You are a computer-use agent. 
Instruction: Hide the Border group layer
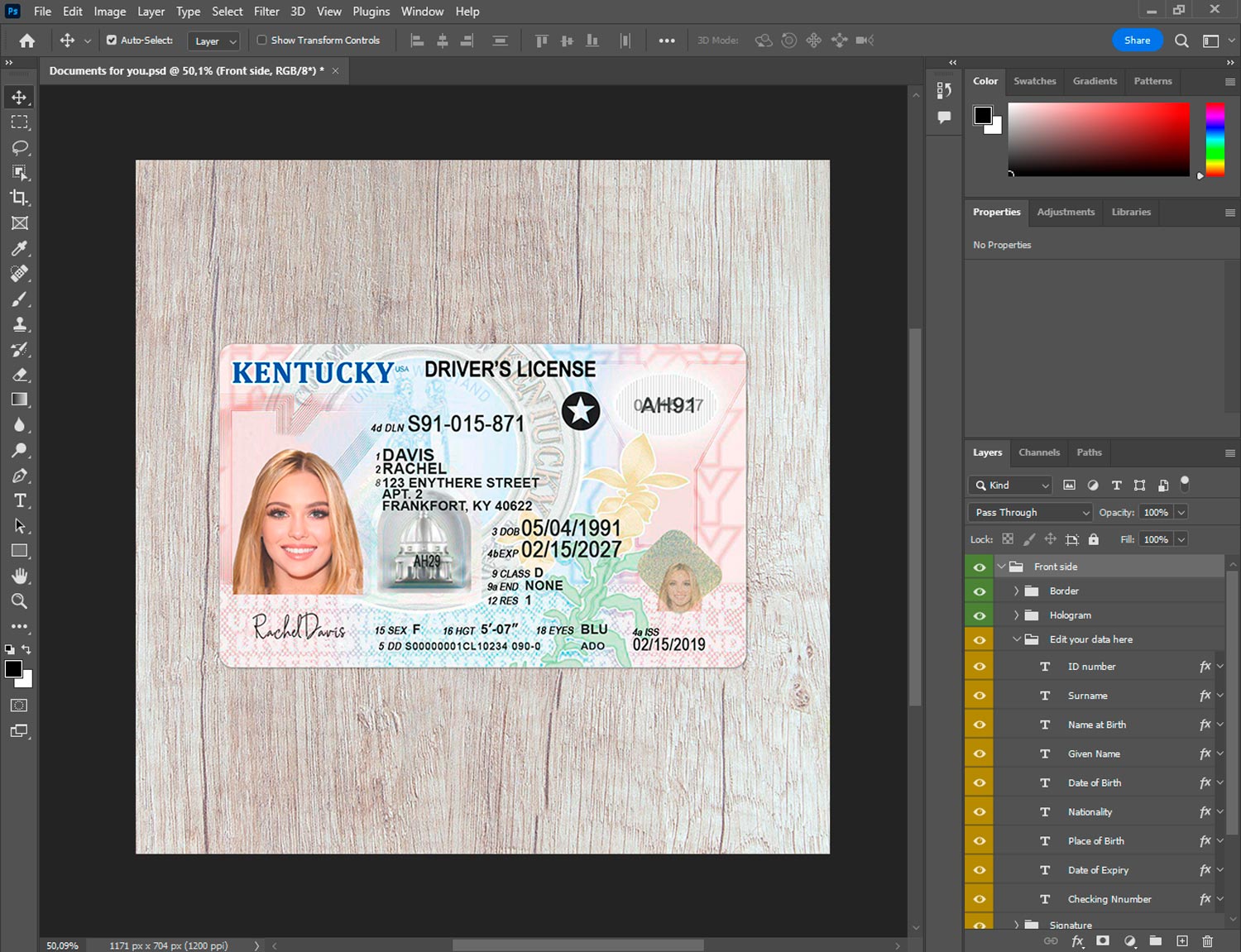click(x=980, y=591)
